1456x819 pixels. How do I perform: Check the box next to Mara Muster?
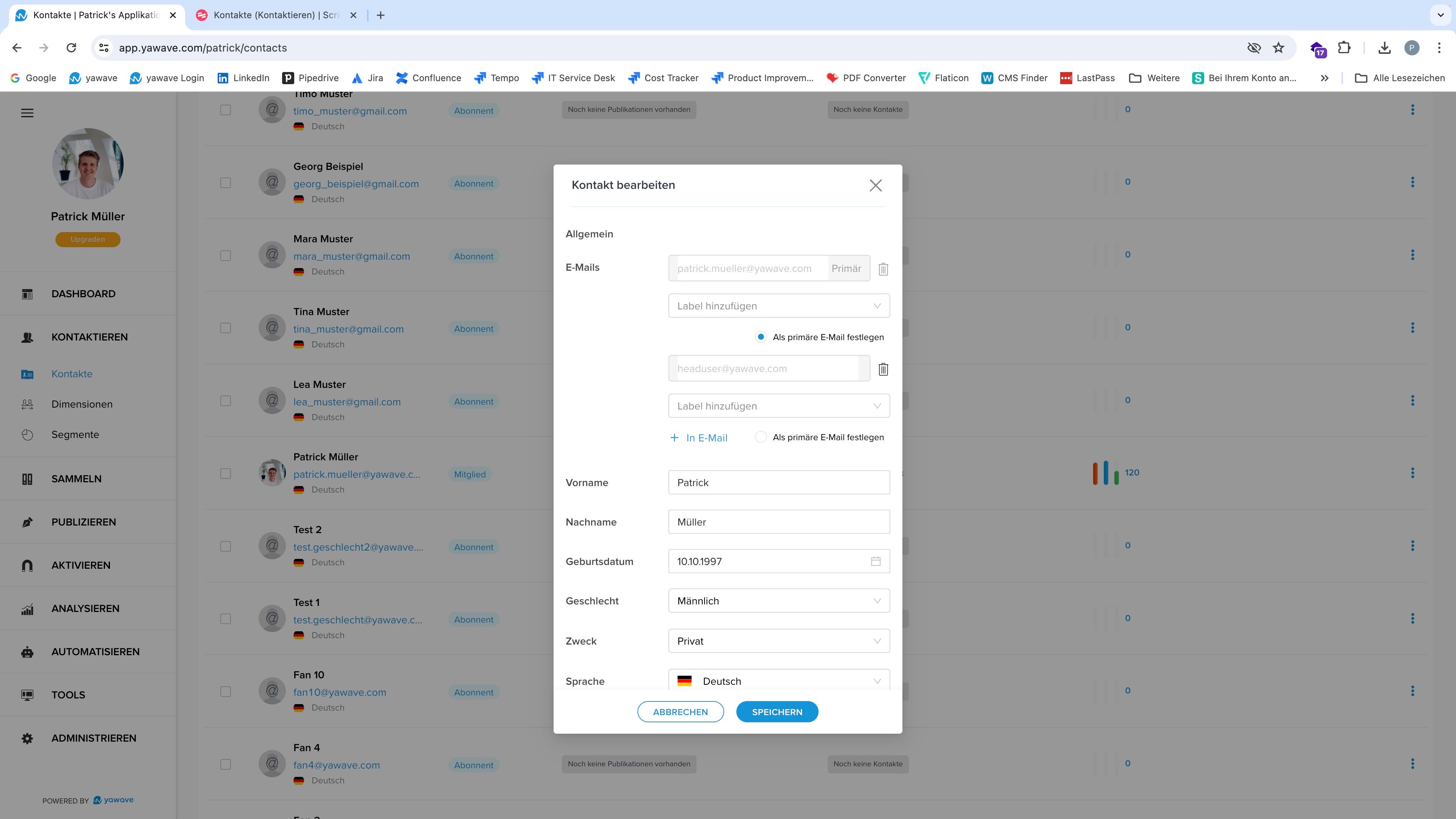point(226,256)
